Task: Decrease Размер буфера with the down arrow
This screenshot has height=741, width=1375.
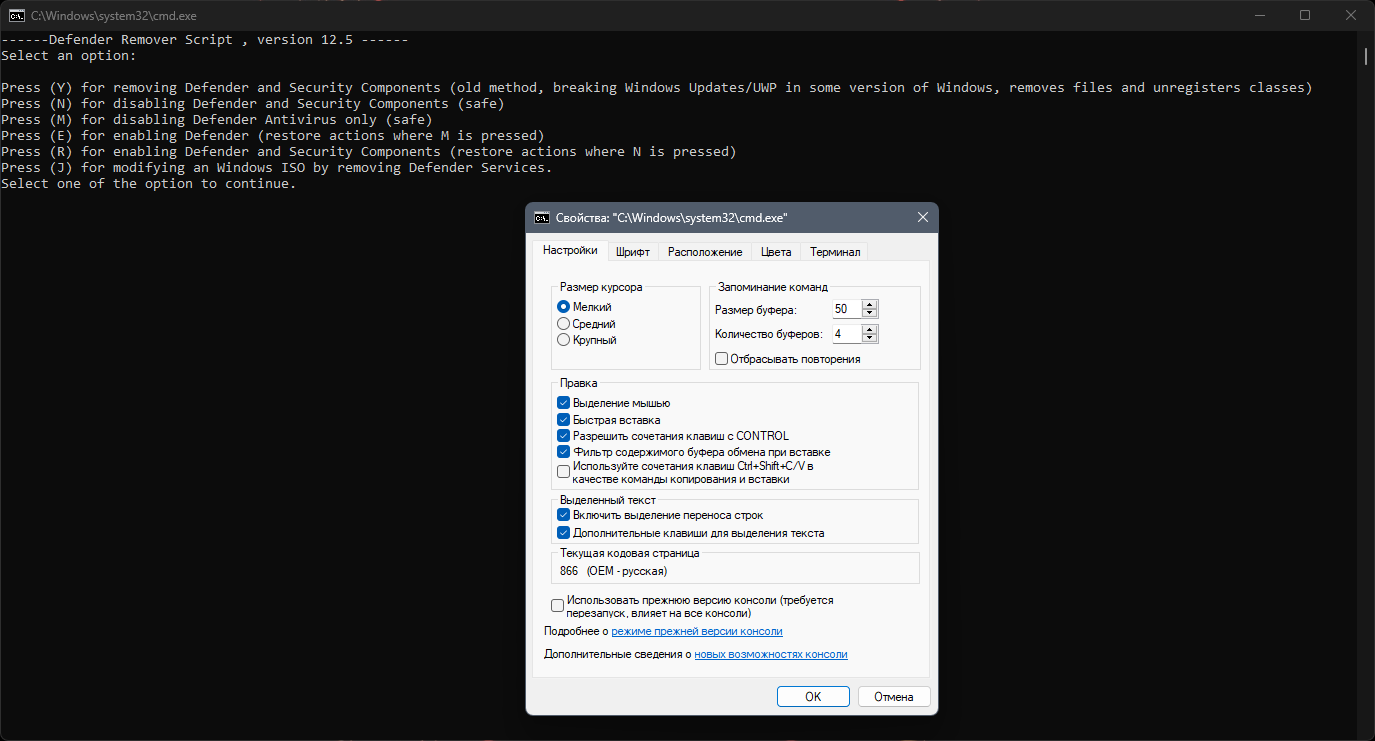Action: (x=870, y=314)
